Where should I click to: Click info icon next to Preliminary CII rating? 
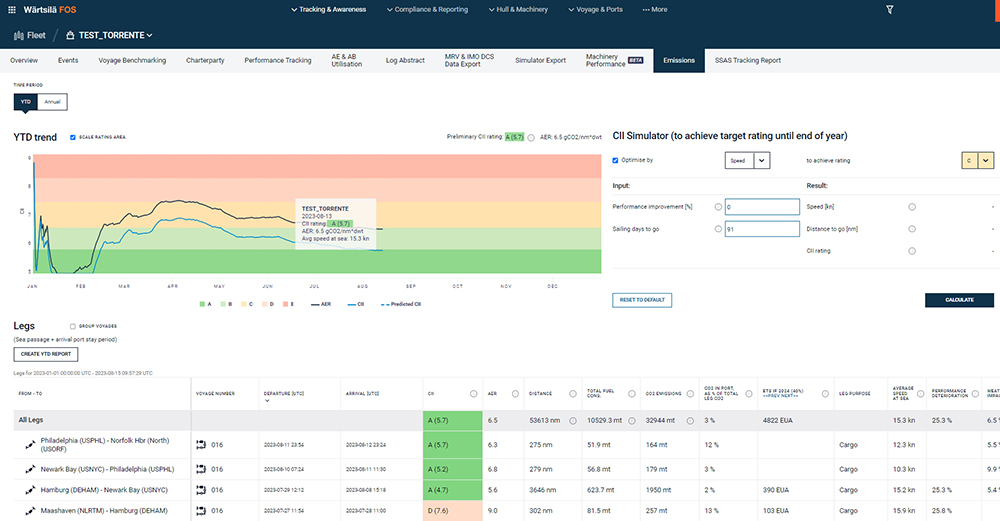coord(531,137)
